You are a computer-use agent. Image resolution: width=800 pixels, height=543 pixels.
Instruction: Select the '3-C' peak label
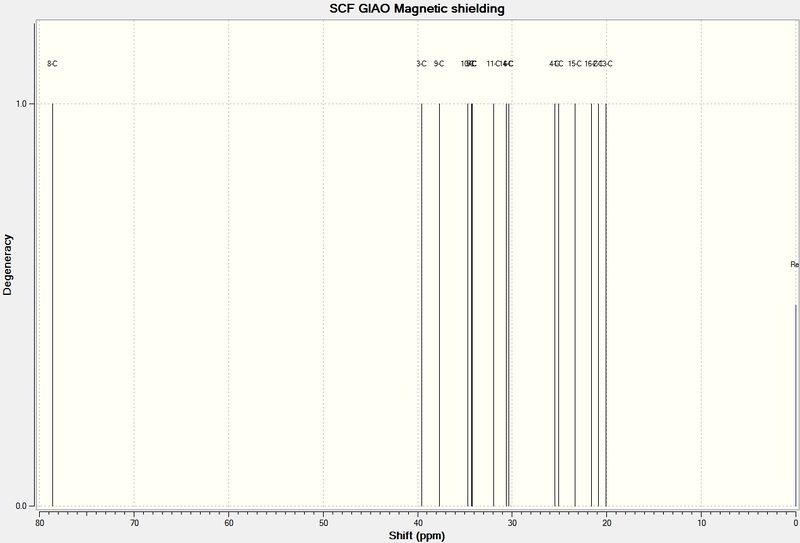point(421,64)
